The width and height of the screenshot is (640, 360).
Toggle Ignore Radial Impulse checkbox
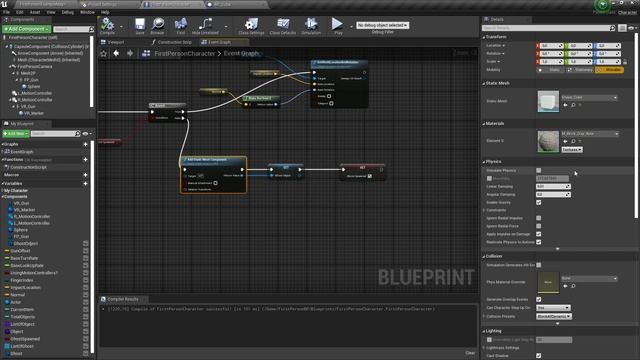(538, 218)
